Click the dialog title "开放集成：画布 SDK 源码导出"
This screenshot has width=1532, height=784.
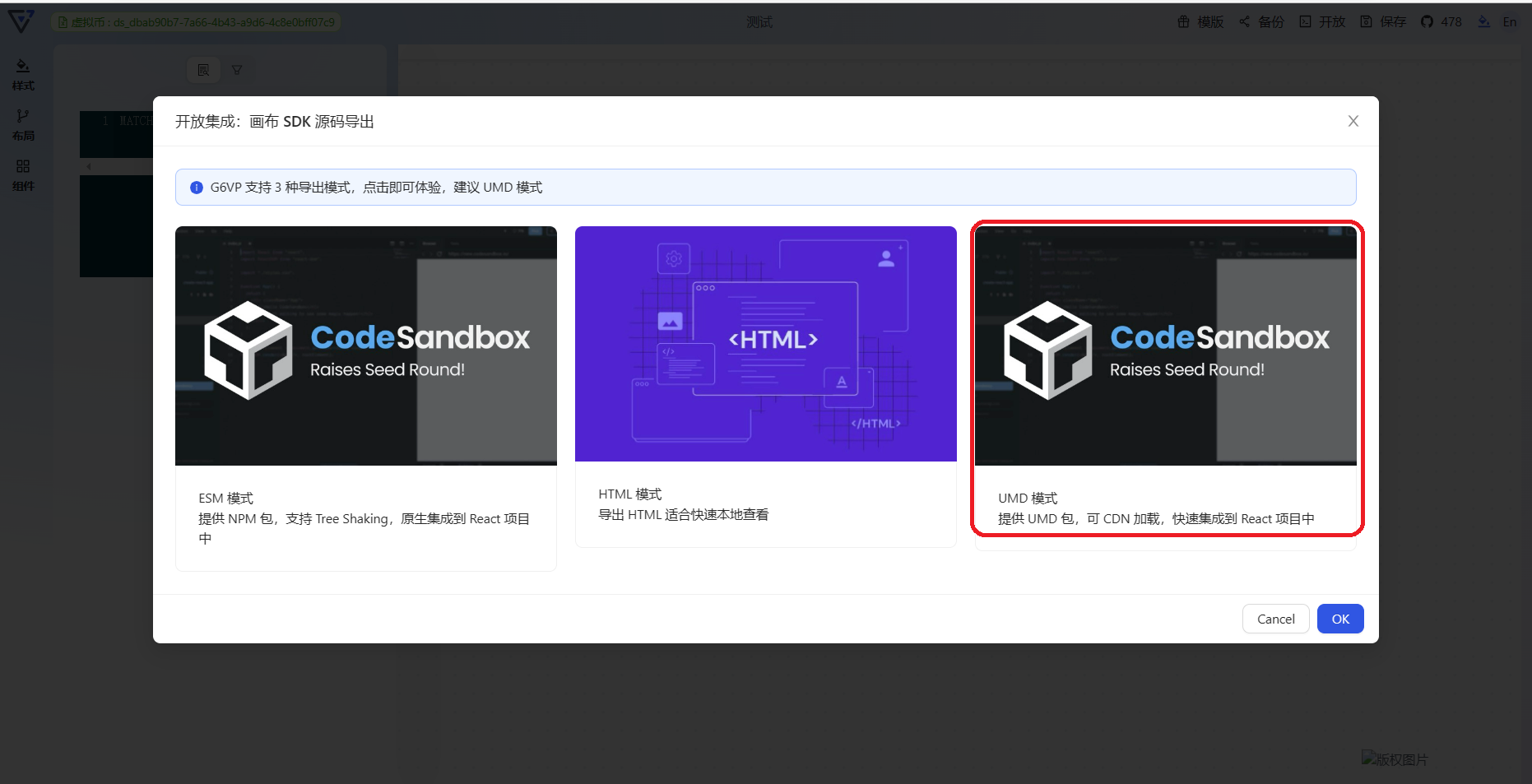point(275,122)
